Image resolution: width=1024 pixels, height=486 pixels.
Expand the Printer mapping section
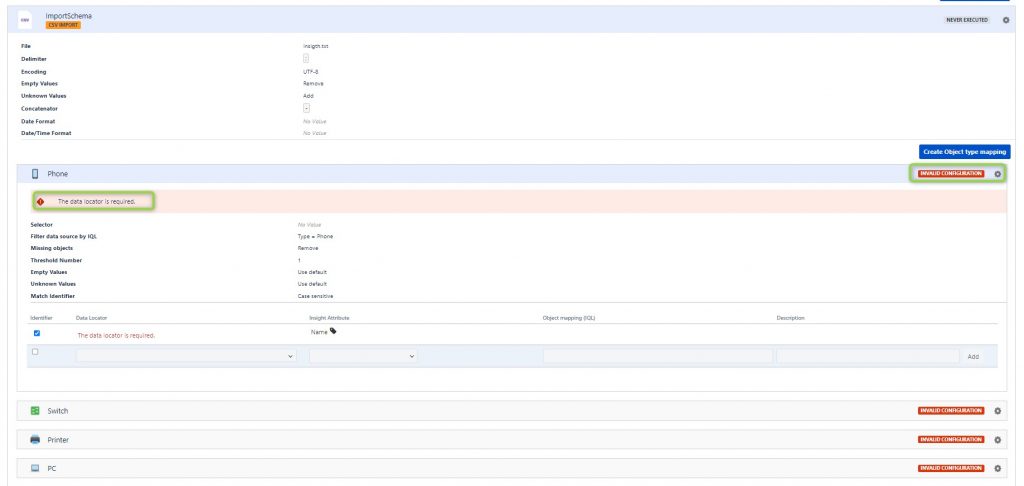coord(512,440)
